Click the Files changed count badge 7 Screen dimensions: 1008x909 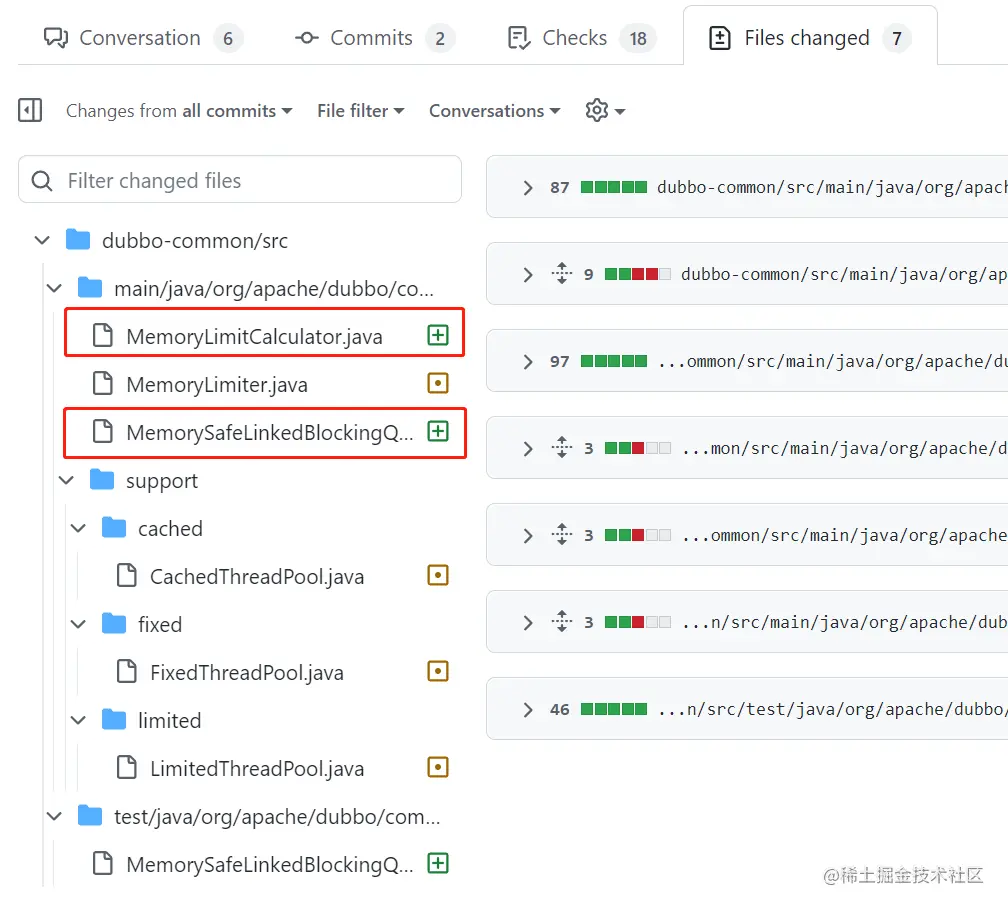point(897,39)
